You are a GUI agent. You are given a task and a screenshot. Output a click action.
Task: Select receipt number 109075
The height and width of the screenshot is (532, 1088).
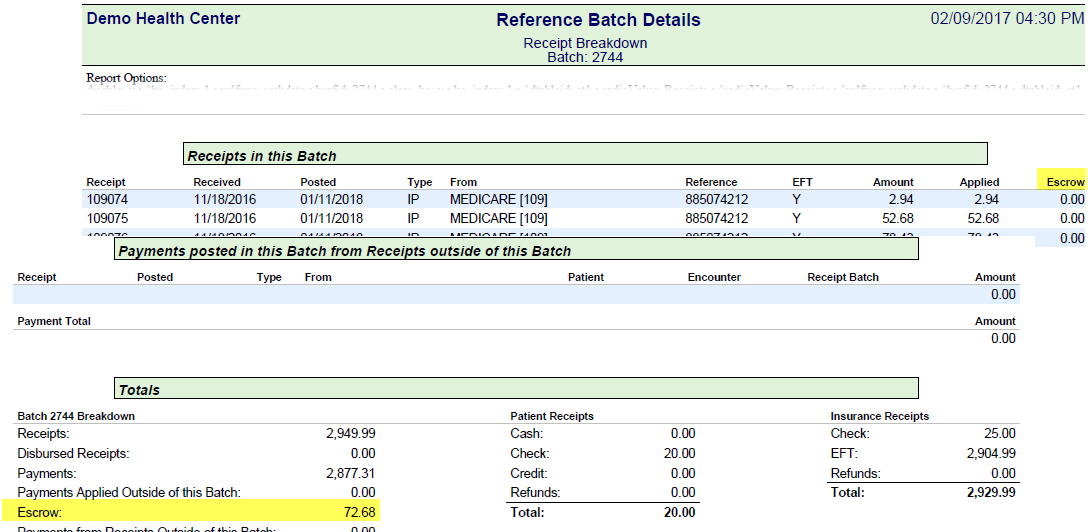pyautogui.click(x=107, y=218)
